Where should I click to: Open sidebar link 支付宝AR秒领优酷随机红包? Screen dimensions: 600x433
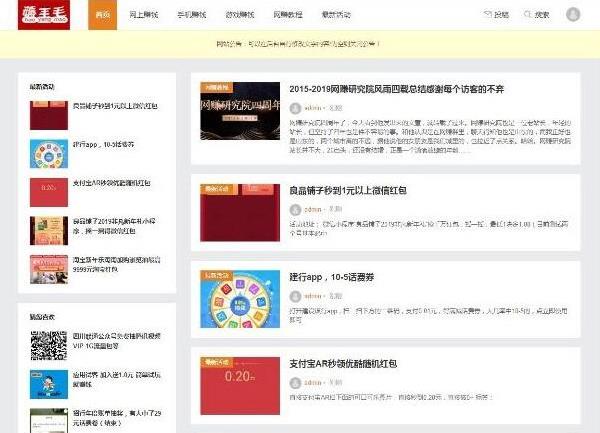[112, 183]
